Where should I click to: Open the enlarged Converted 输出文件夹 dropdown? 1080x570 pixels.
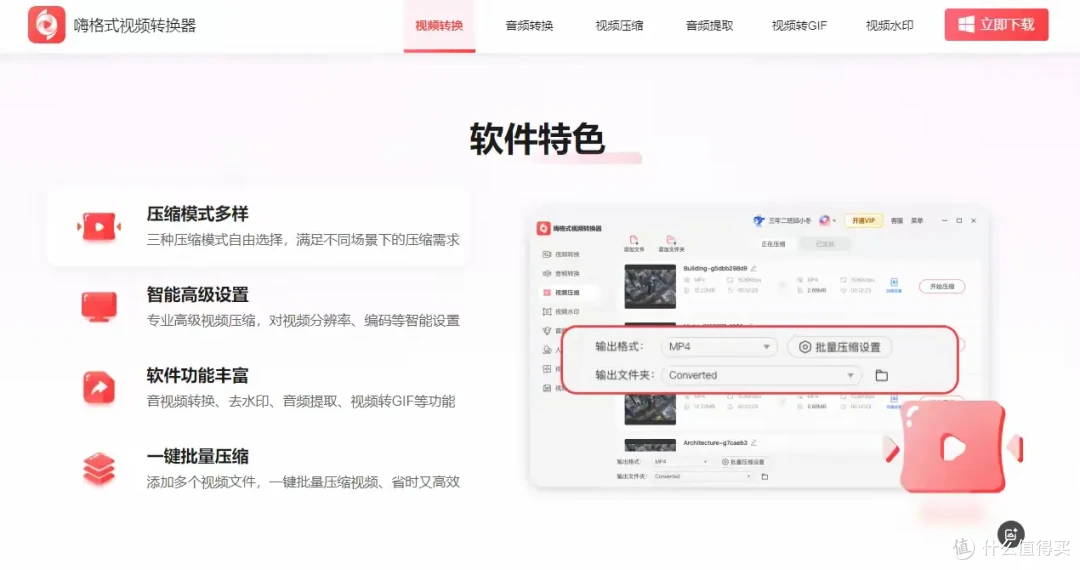pos(761,375)
